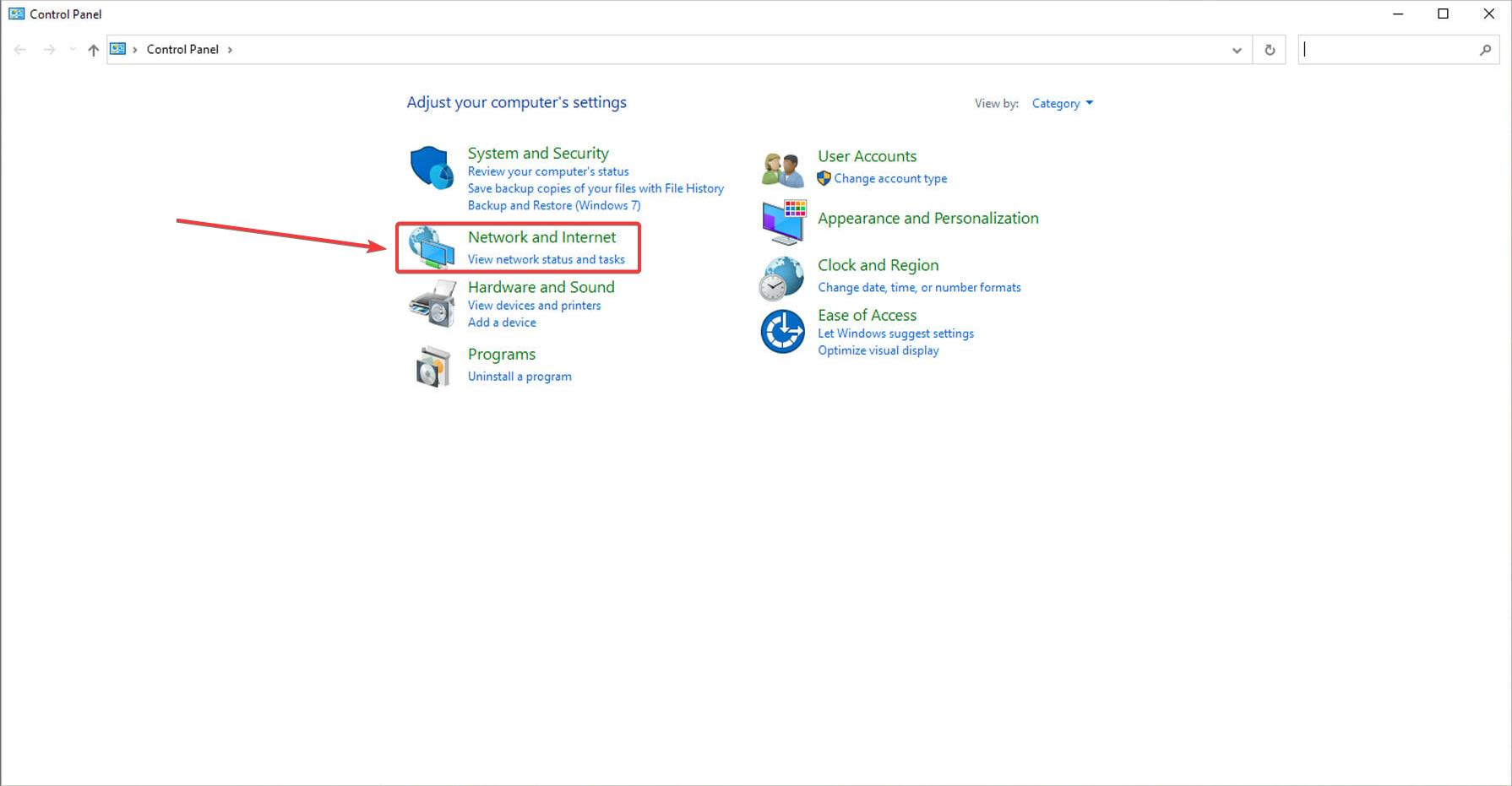Expand the chevron after Control Panel breadcrumb
The width and height of the screenshot is (1512, 786).
tap(230, 50)
